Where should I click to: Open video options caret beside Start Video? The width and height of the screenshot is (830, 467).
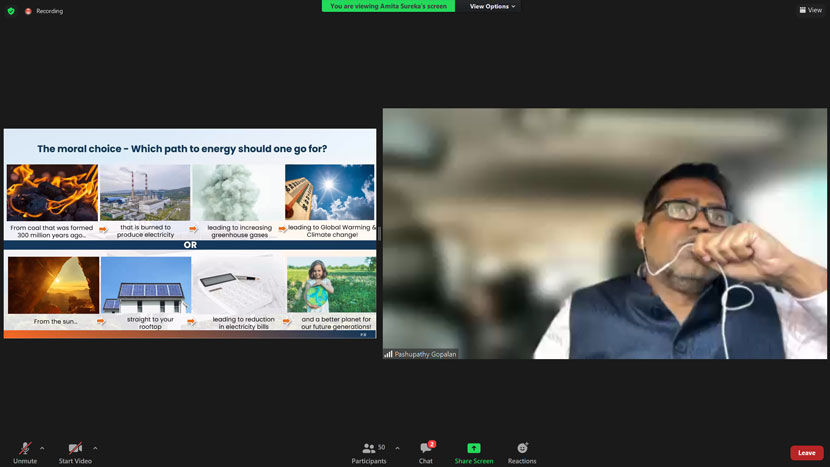pos(95,448)
